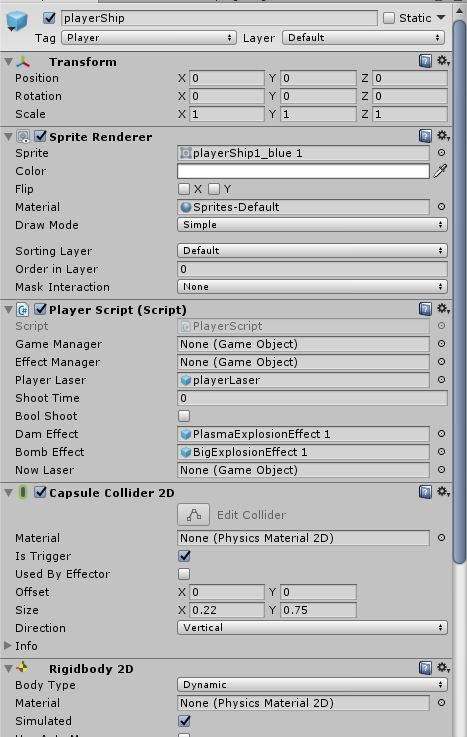Open Draw Mode dropdown set to Simple
467x737 pixels.
tap(312, 225)
